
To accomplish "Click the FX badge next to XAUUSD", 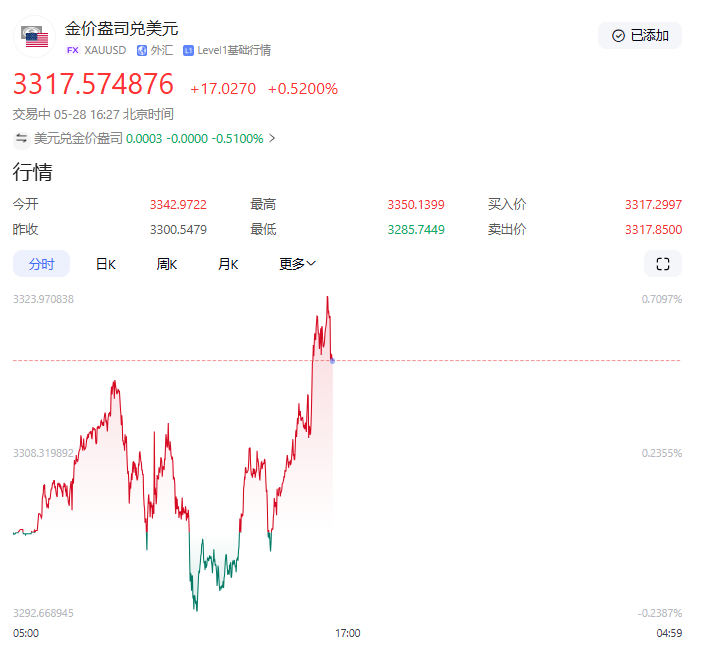I will tap(72, 50).
